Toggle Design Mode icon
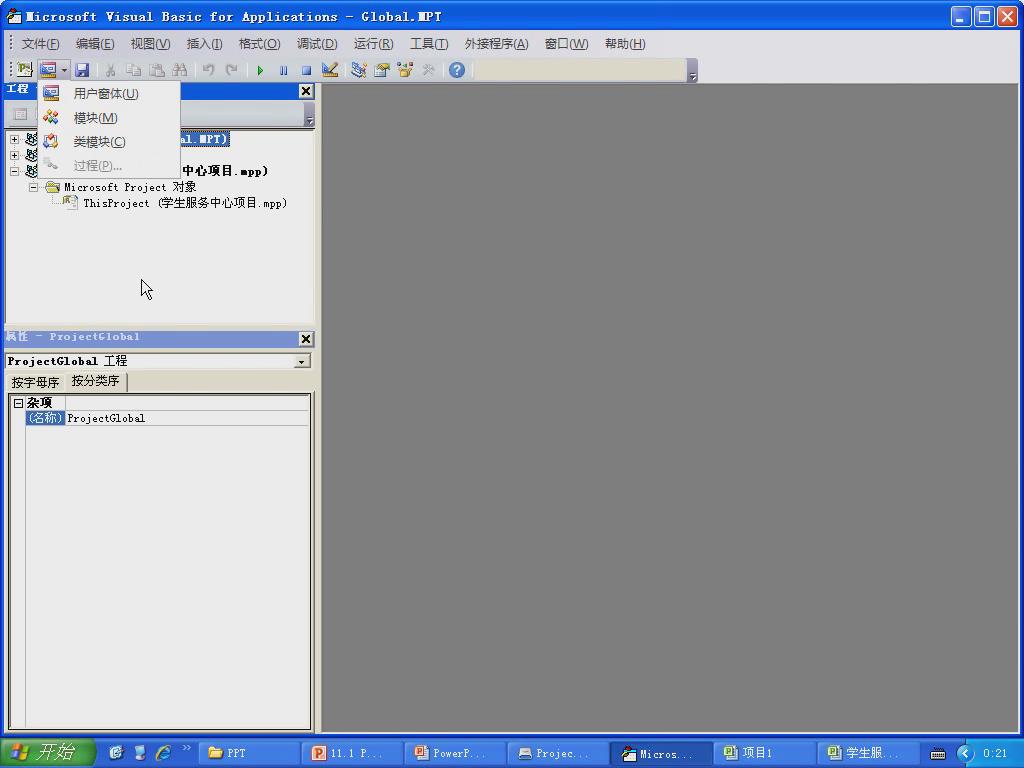Viewport: 1024px width, 768px height. (x=330, y=69)
